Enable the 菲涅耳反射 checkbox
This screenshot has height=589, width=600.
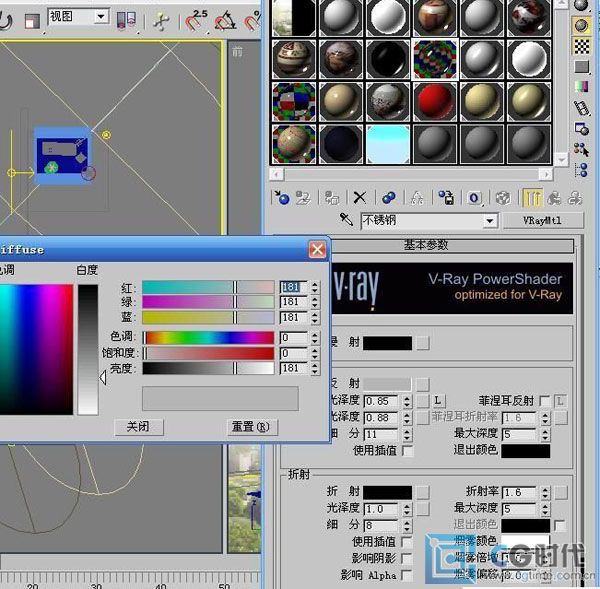544,401
